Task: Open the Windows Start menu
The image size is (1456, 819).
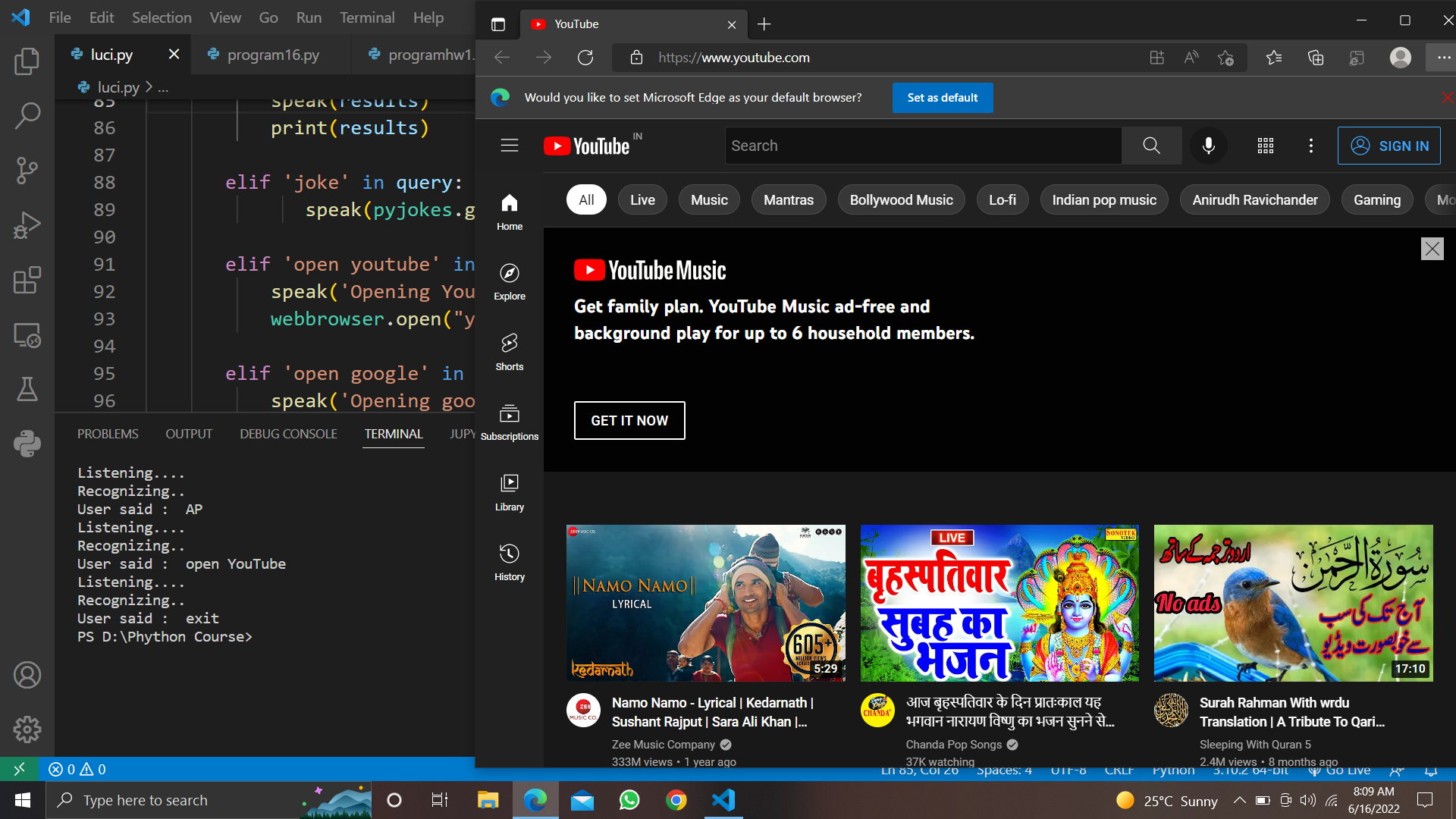Action: pos(23,800)
